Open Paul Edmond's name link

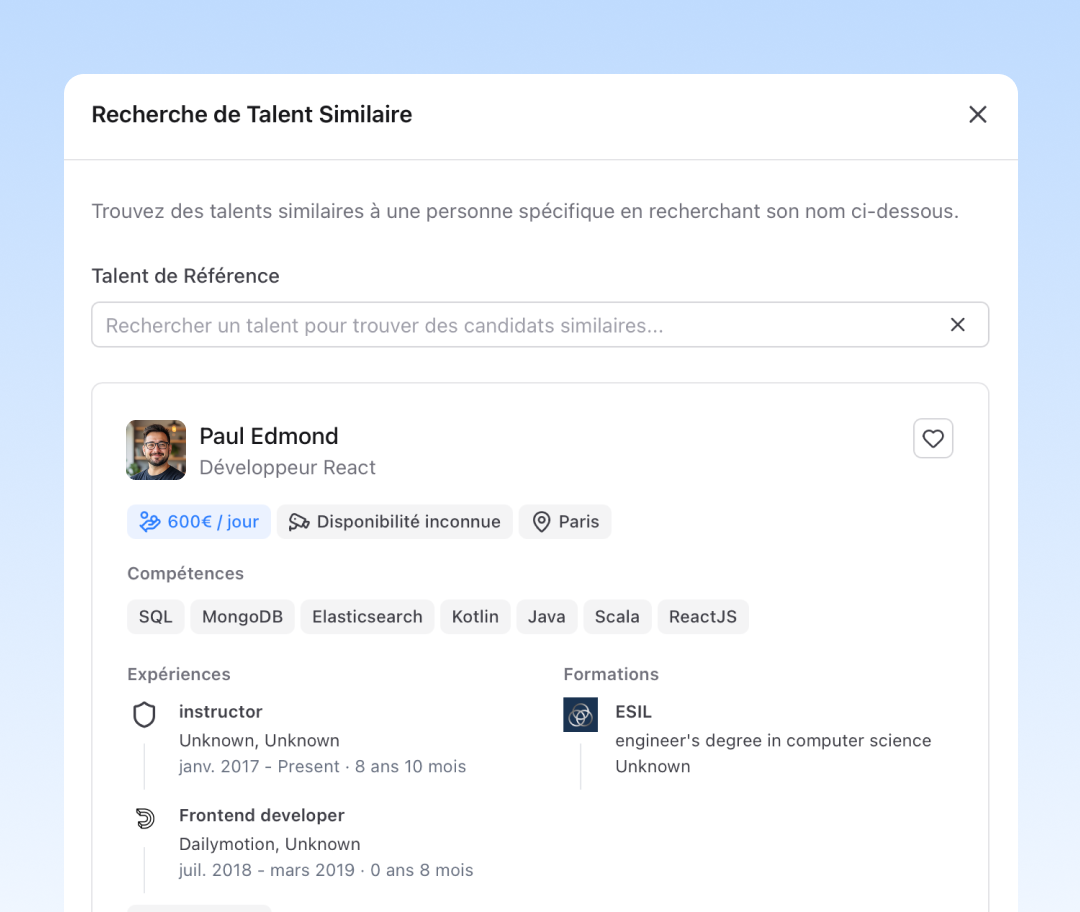pos(269,436)
